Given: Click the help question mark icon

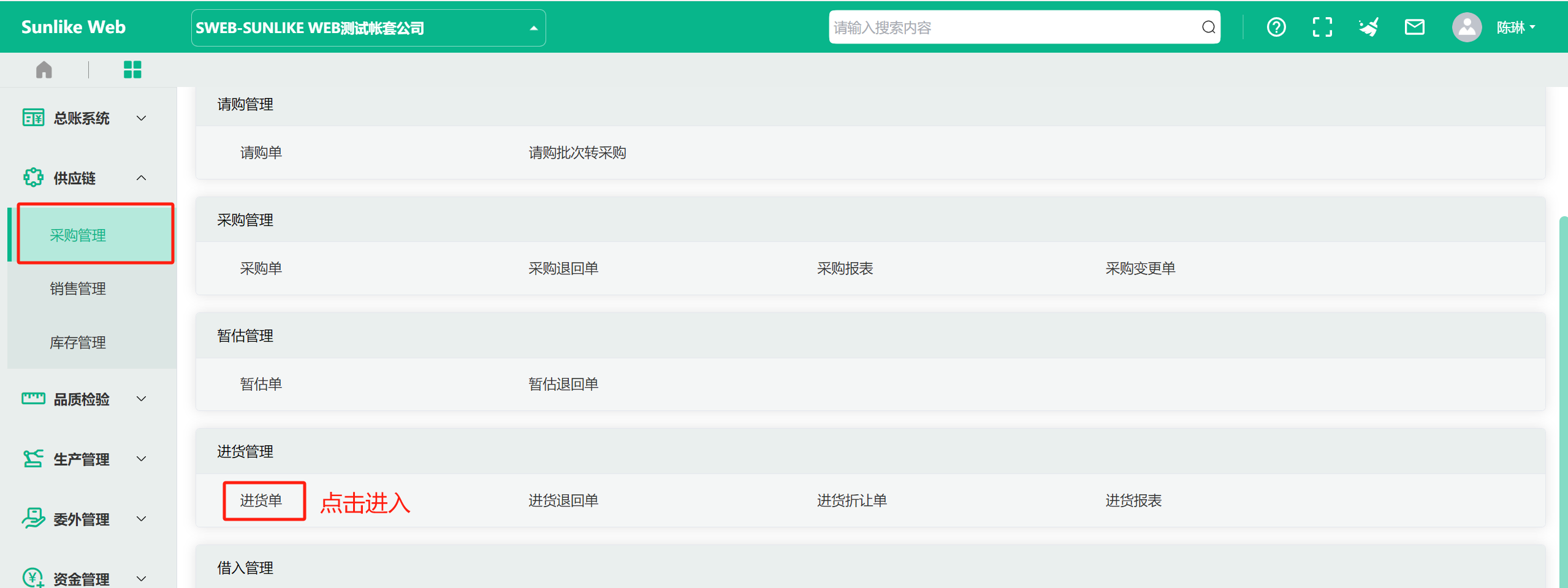Looking at the screenshot, I should tap(1276, 28).
